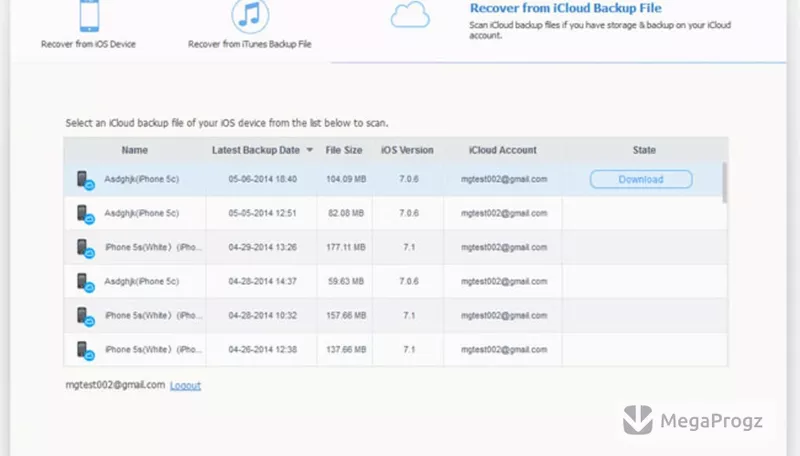Select iPhone 5s(White) name dated 04-28-2014 10:32
The image size is (800, 456).
tap(153, 316)
